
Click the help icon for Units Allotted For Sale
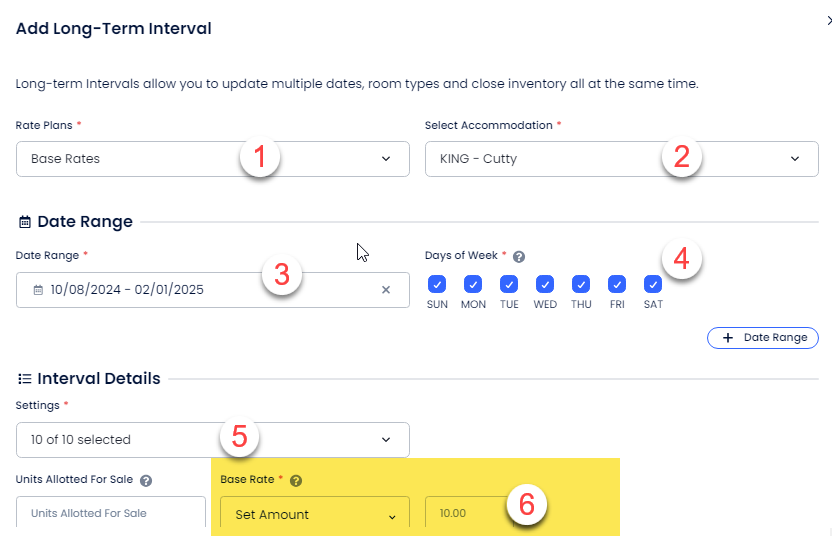coord(146,480)
